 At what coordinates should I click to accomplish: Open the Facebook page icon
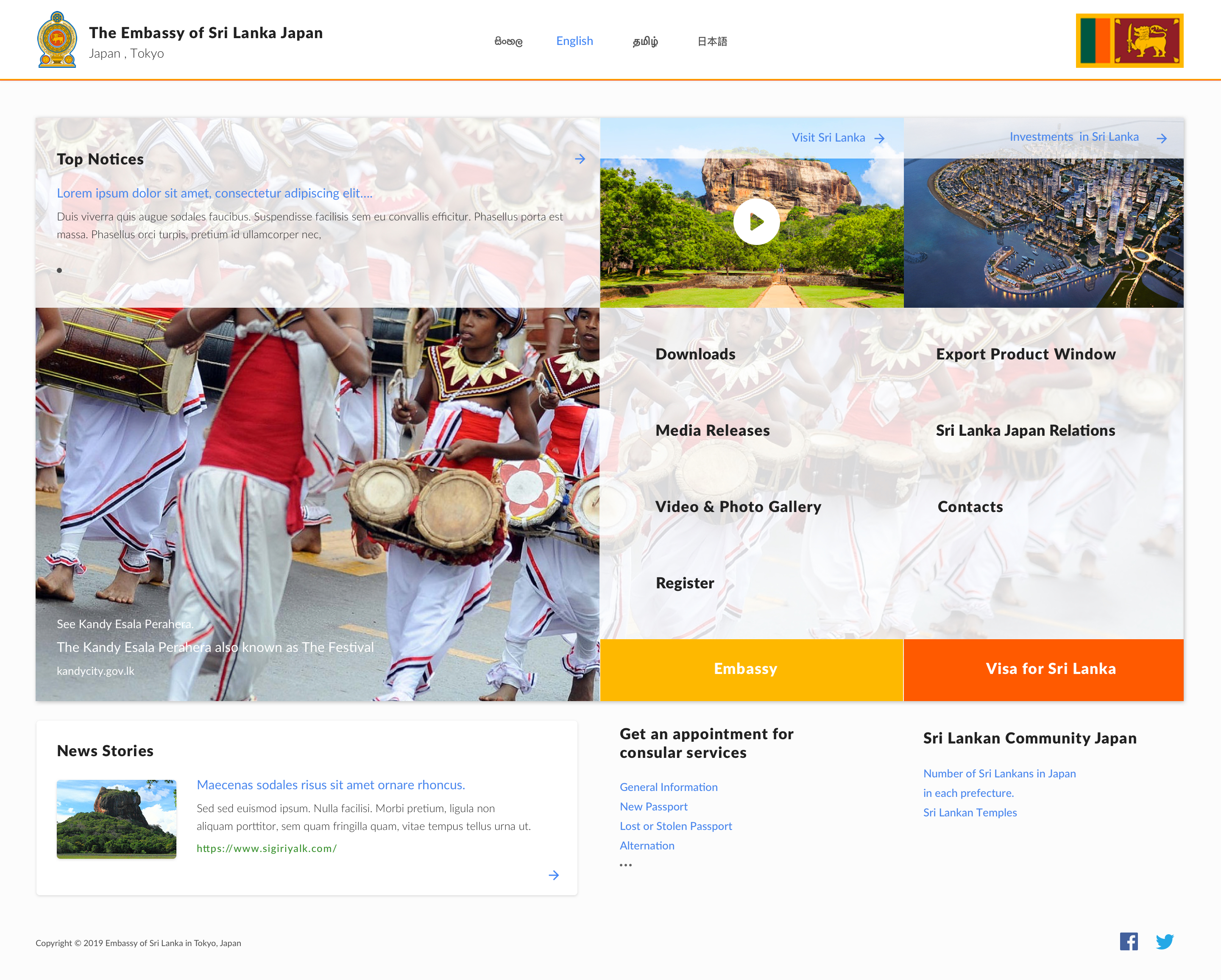click(x=1129, y=941)
